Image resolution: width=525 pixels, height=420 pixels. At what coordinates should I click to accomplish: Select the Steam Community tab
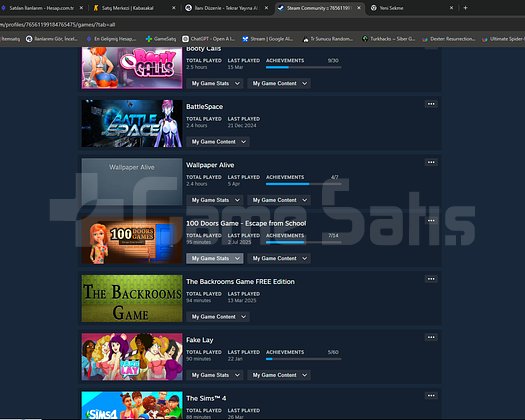click(319, 8)
